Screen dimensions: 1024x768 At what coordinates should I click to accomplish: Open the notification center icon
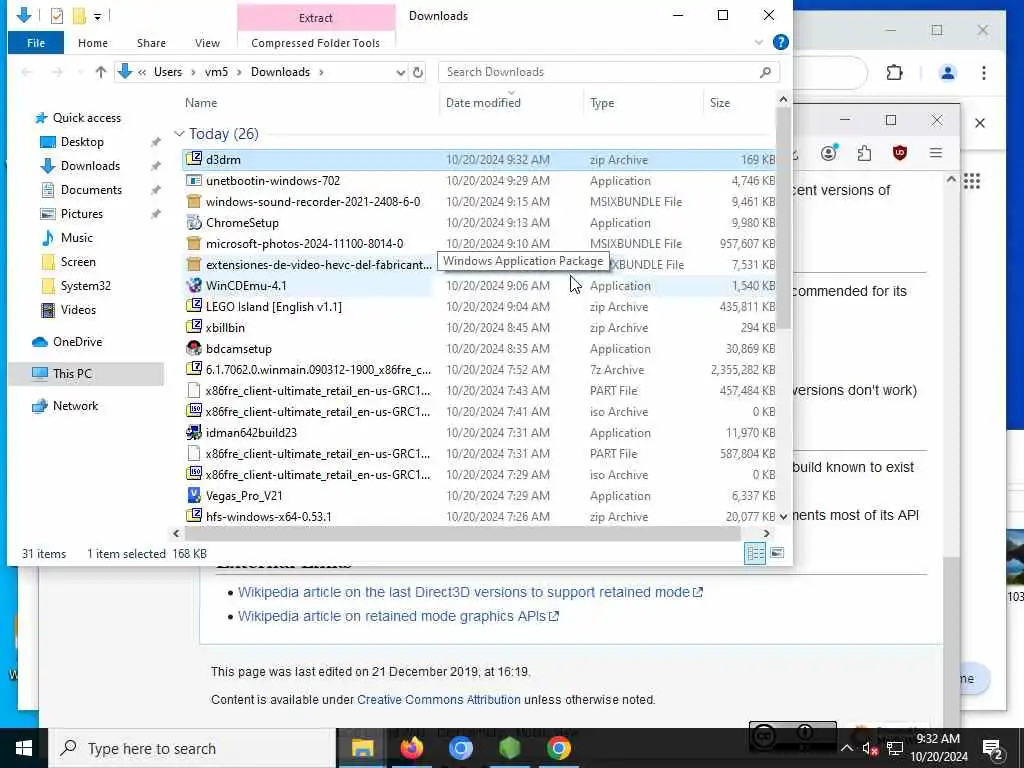[x=993, y=748]
